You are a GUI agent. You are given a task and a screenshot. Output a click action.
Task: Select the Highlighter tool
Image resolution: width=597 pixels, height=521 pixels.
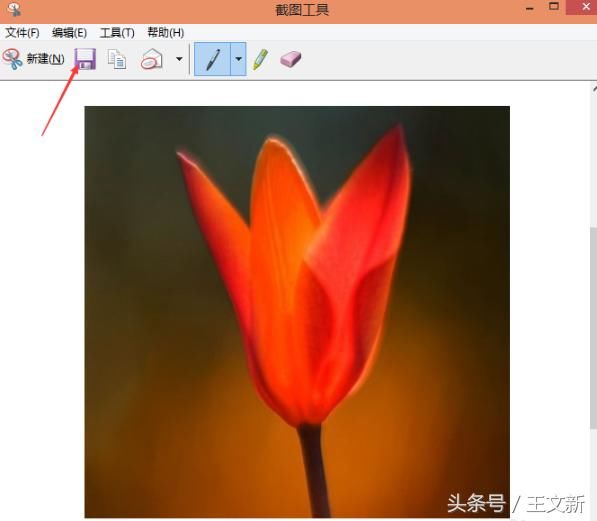click(261, 59)
